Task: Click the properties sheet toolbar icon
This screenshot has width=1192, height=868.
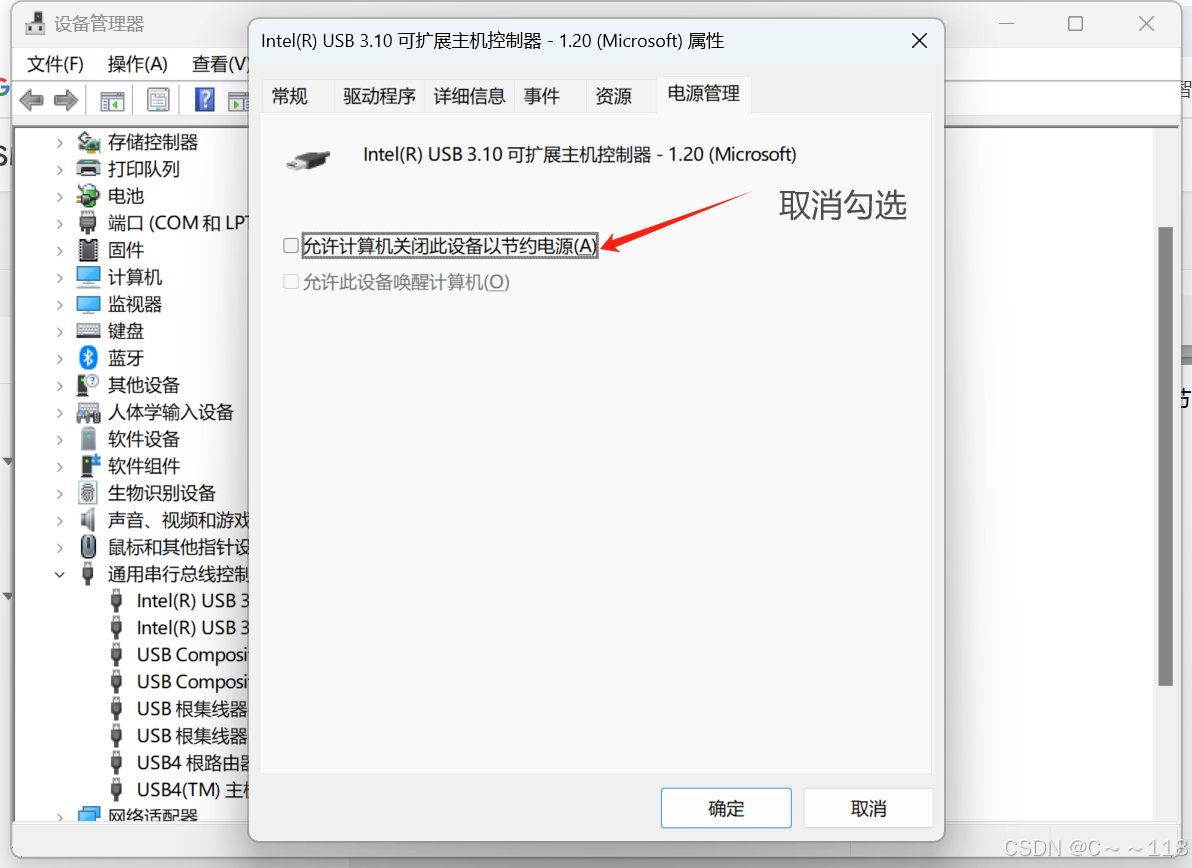Action: [158, 100]
